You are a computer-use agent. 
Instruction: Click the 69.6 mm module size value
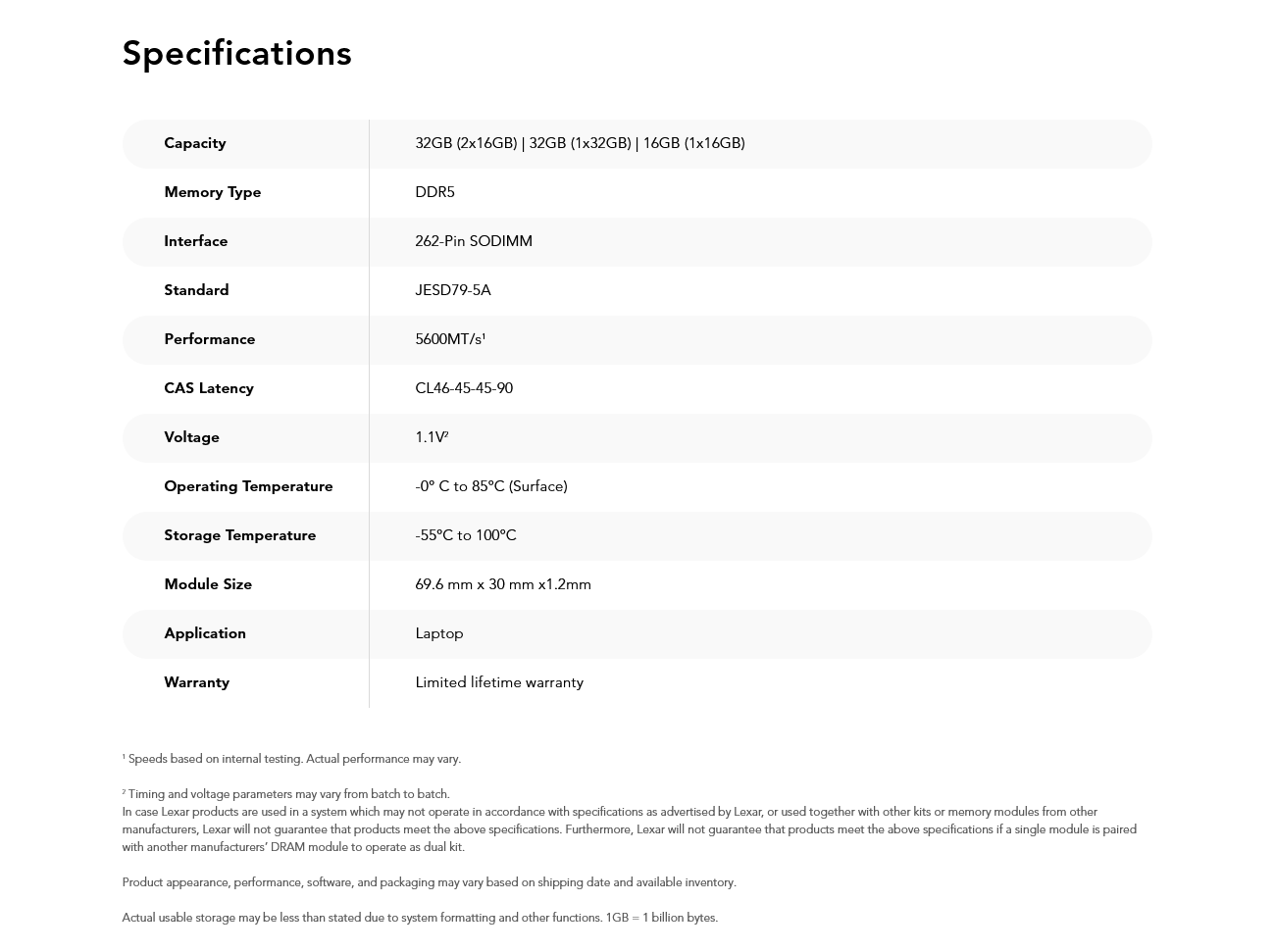[x=503, y=584]
